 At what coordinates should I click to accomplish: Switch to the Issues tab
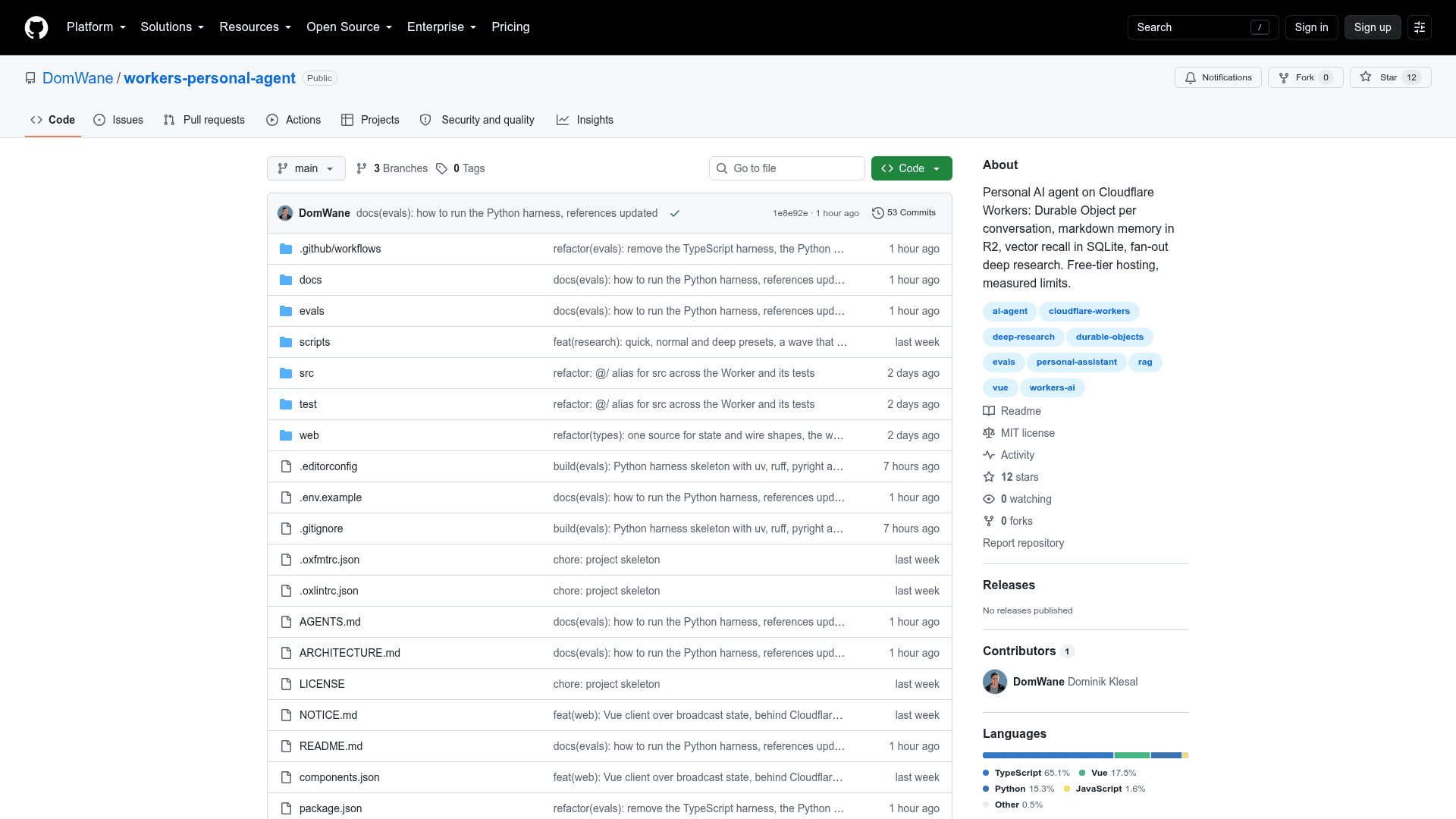tap(118, 120)
